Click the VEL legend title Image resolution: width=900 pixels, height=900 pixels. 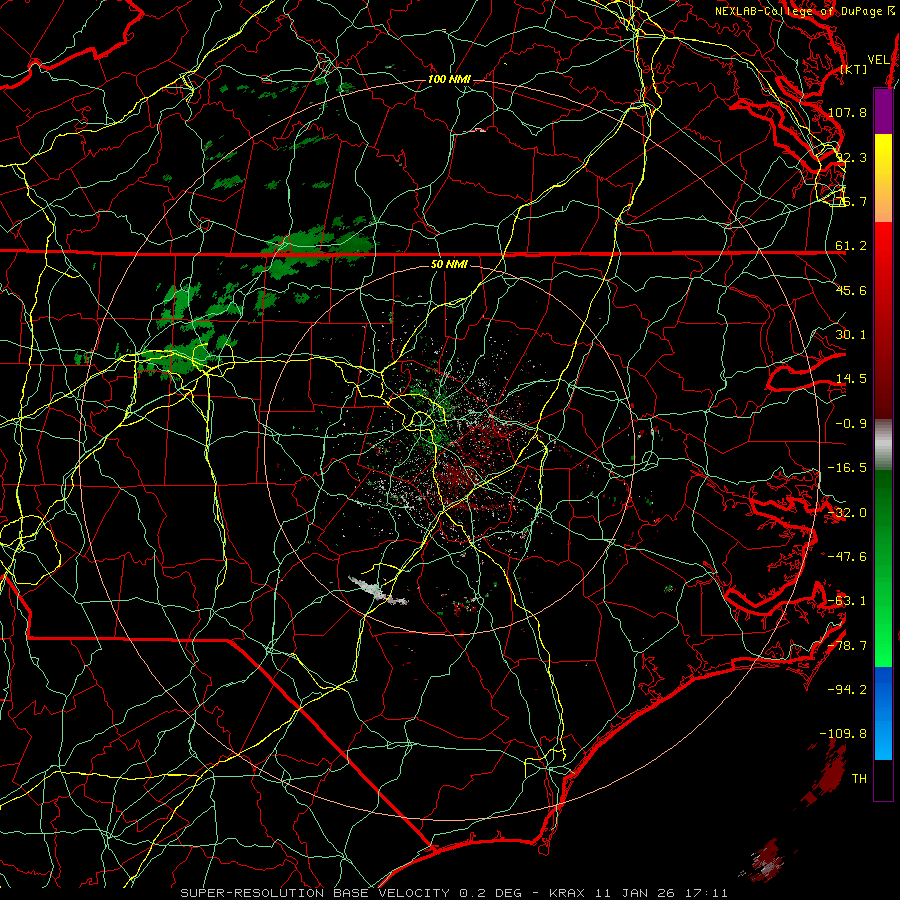click(x=878, y=60)
